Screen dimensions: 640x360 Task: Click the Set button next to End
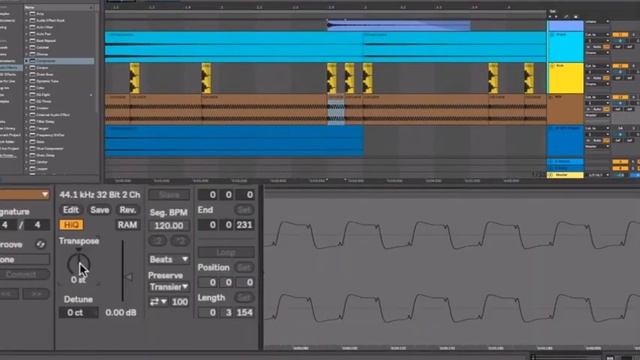click(244, 210)
